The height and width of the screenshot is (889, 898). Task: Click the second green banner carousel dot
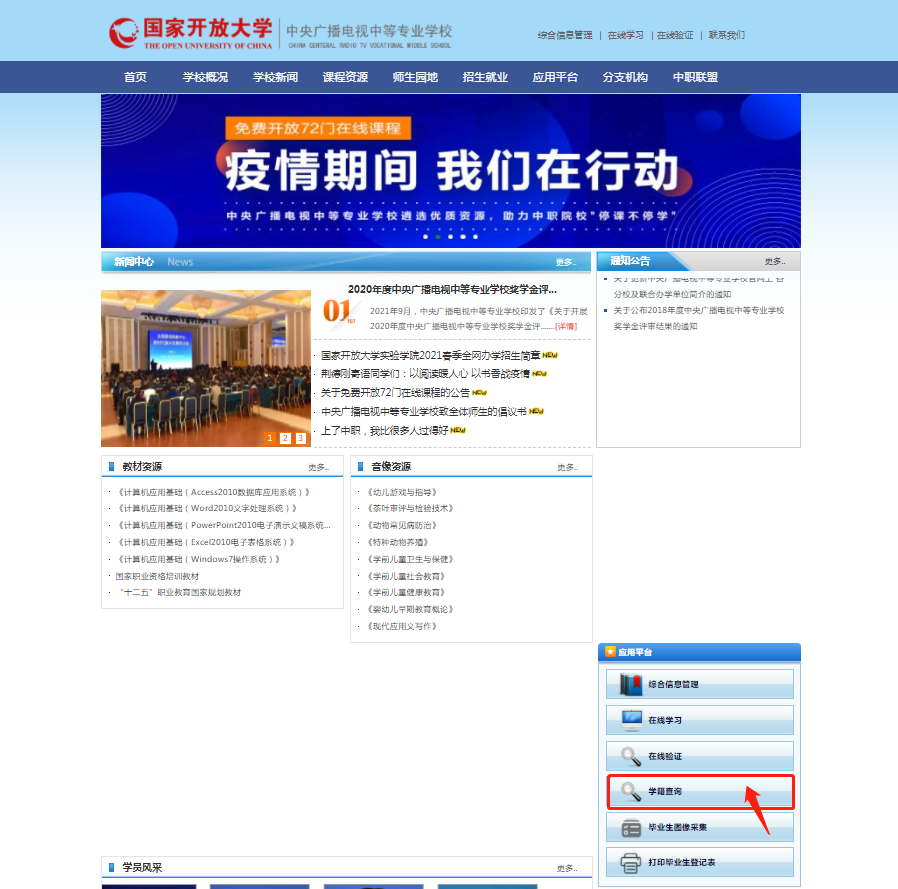point(438,237)
